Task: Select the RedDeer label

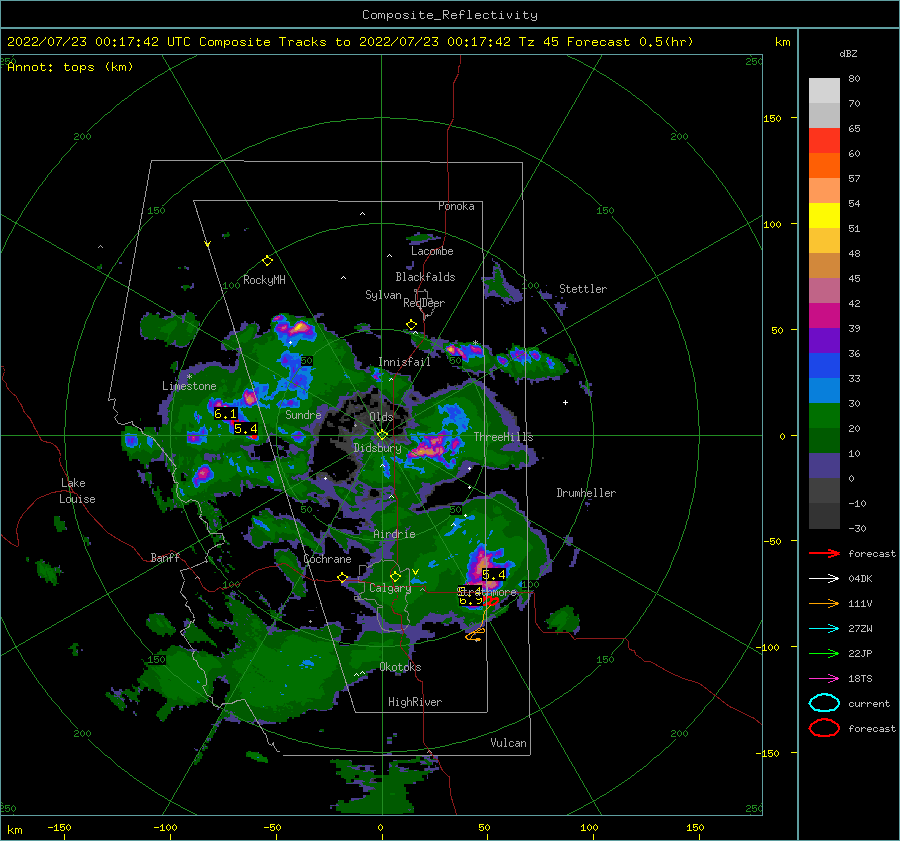Action: coord(424,303)
